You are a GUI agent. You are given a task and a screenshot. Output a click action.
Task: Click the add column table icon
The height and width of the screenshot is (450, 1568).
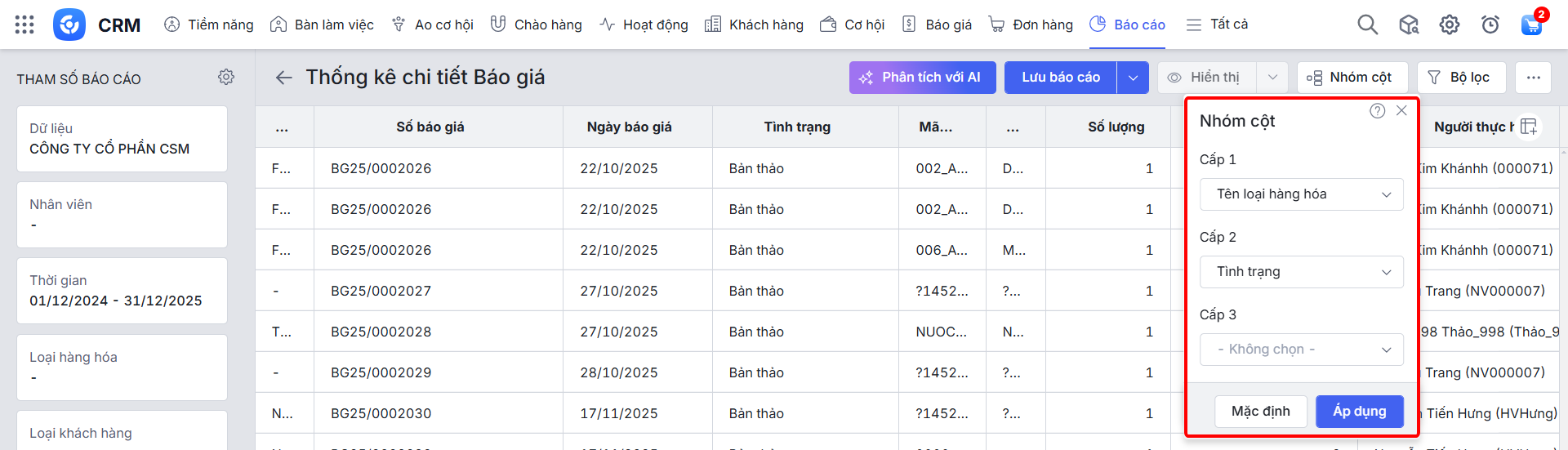(x=1530, y=127)
